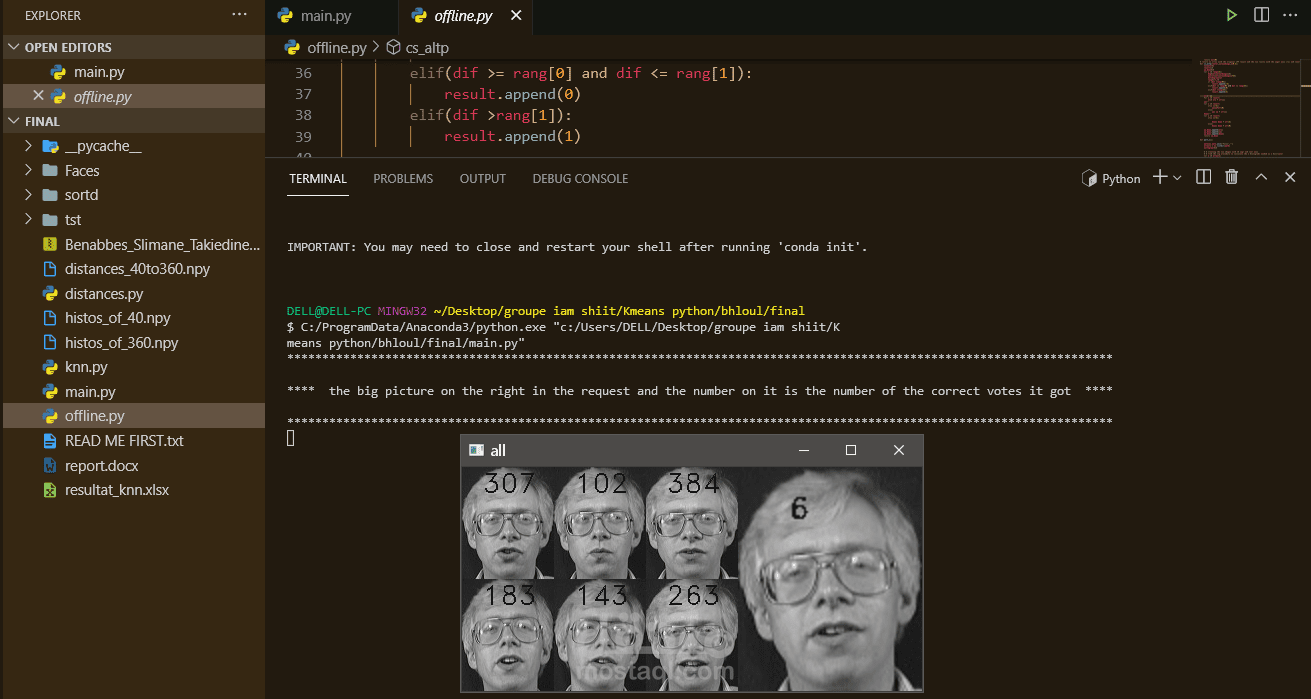Create a new terminal with plus icon
The height and width of the screenshot is (699, 1311).
tap(1160, 177)
